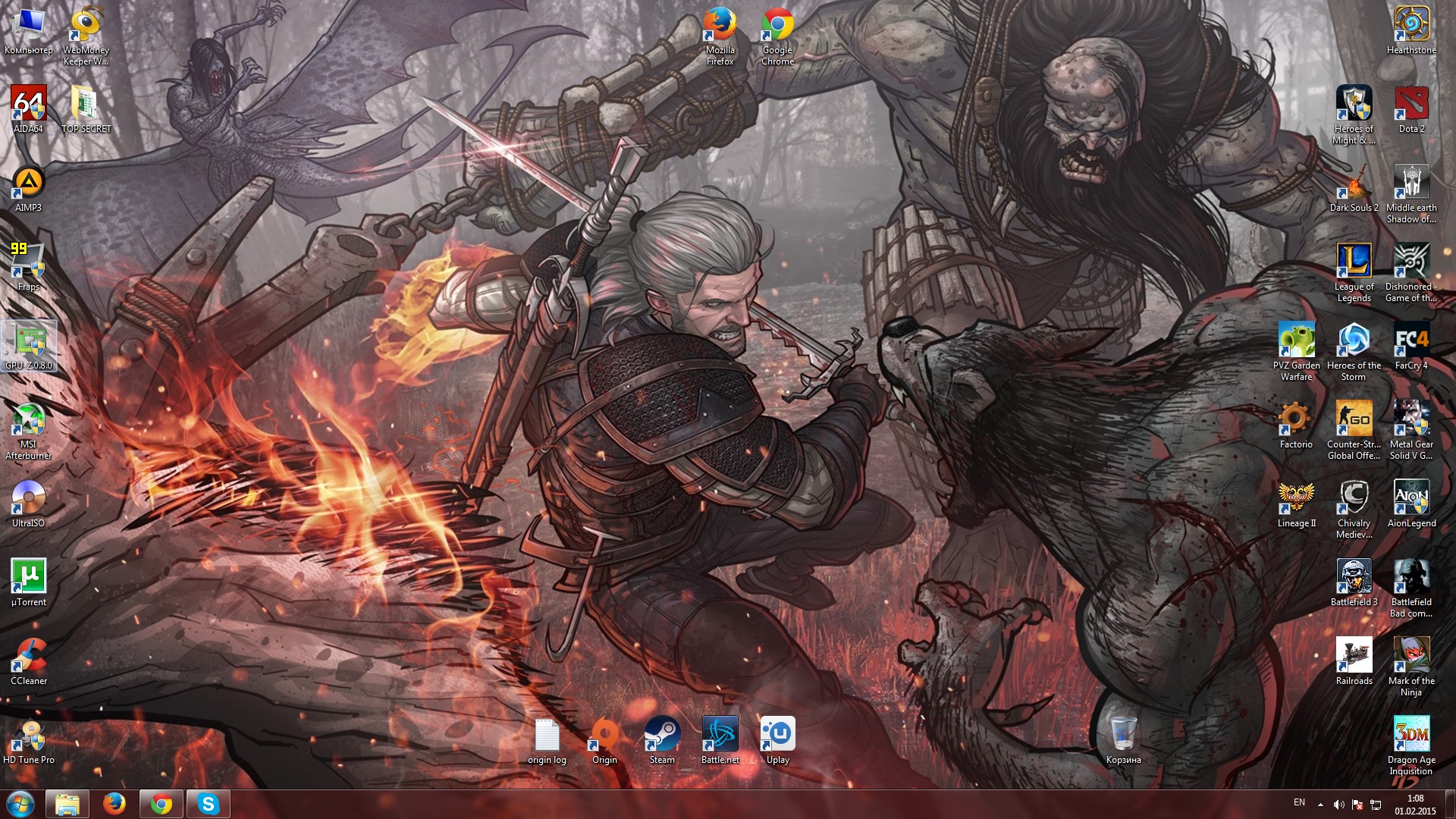Launch UltraISO from desktop
The width and height of the screenshot is (1456, 819).
29,504
